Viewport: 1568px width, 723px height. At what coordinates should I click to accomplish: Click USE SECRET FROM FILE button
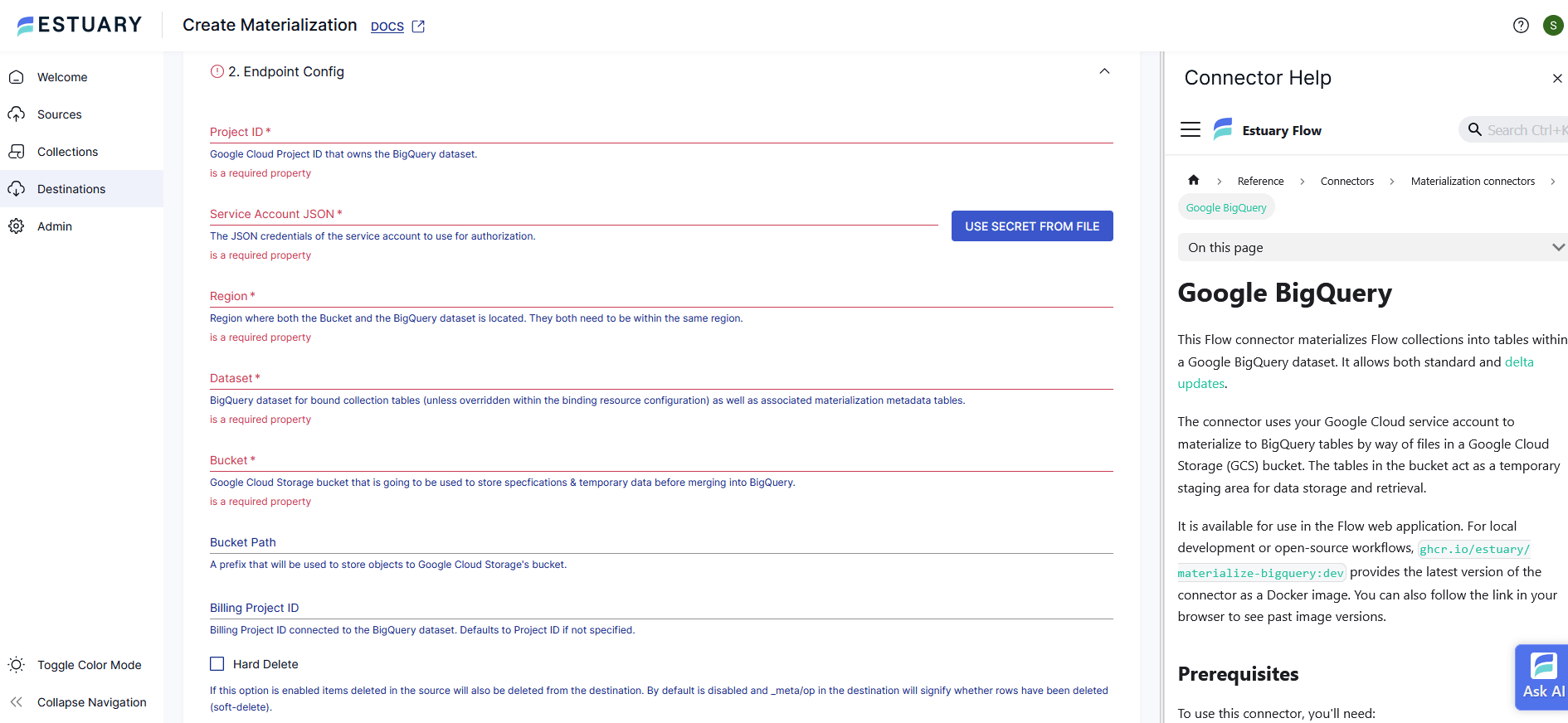1032,226
